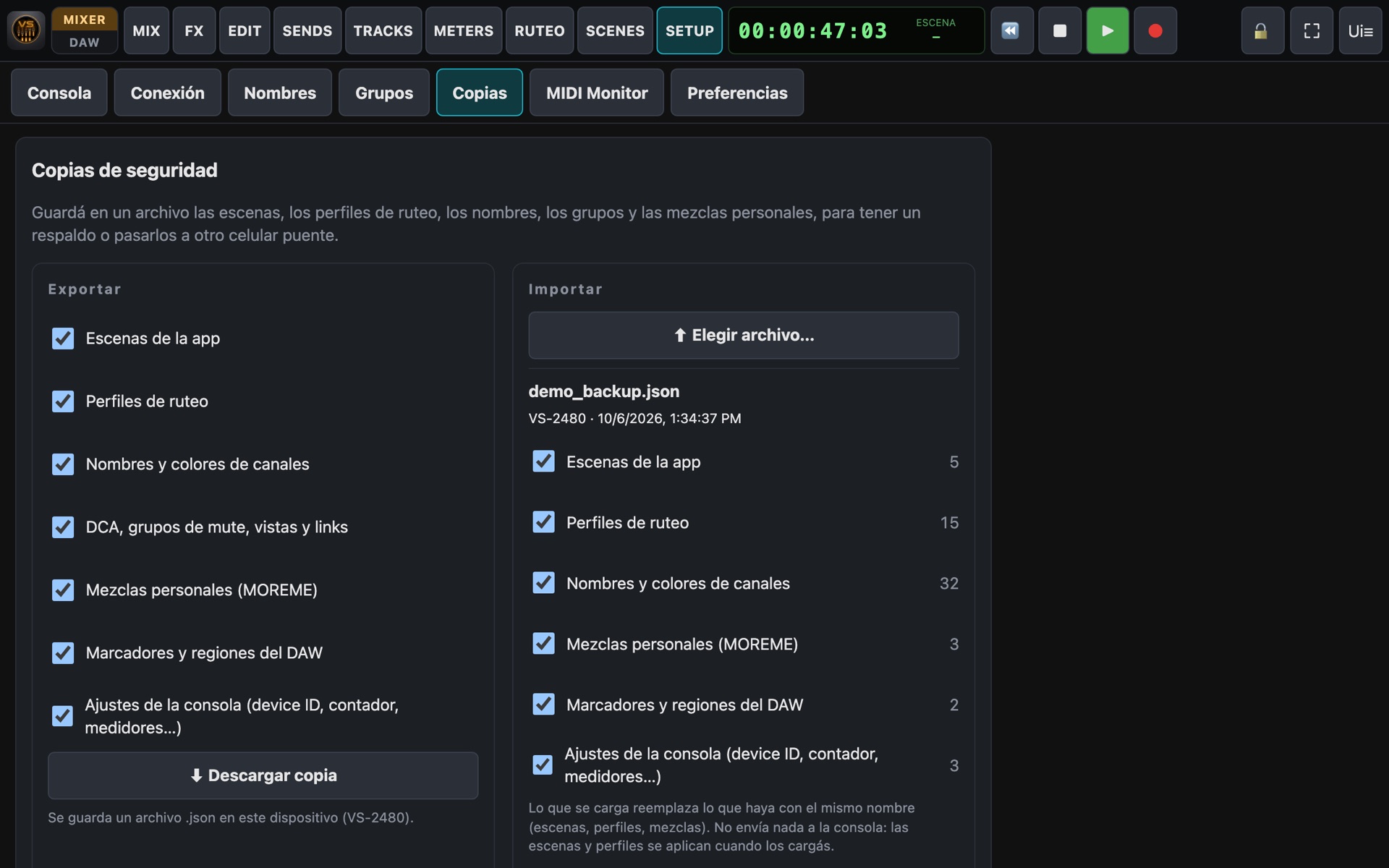The height and width of the screenshot is (868, 1389).
Task: Uncheck import Escenas de la app
Action: click(543, 461)
